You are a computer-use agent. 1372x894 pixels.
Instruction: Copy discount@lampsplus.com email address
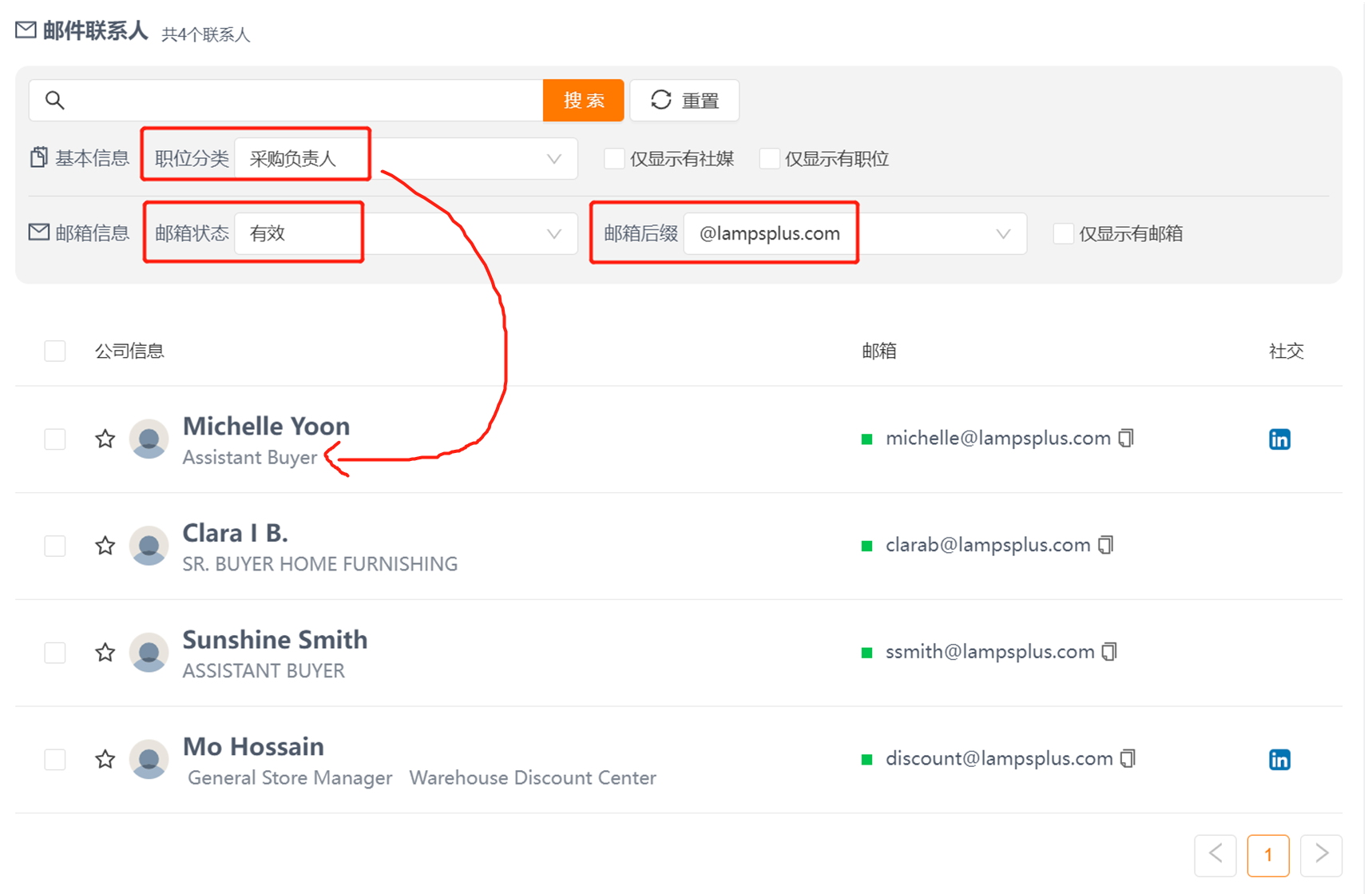pos(1128,758)
